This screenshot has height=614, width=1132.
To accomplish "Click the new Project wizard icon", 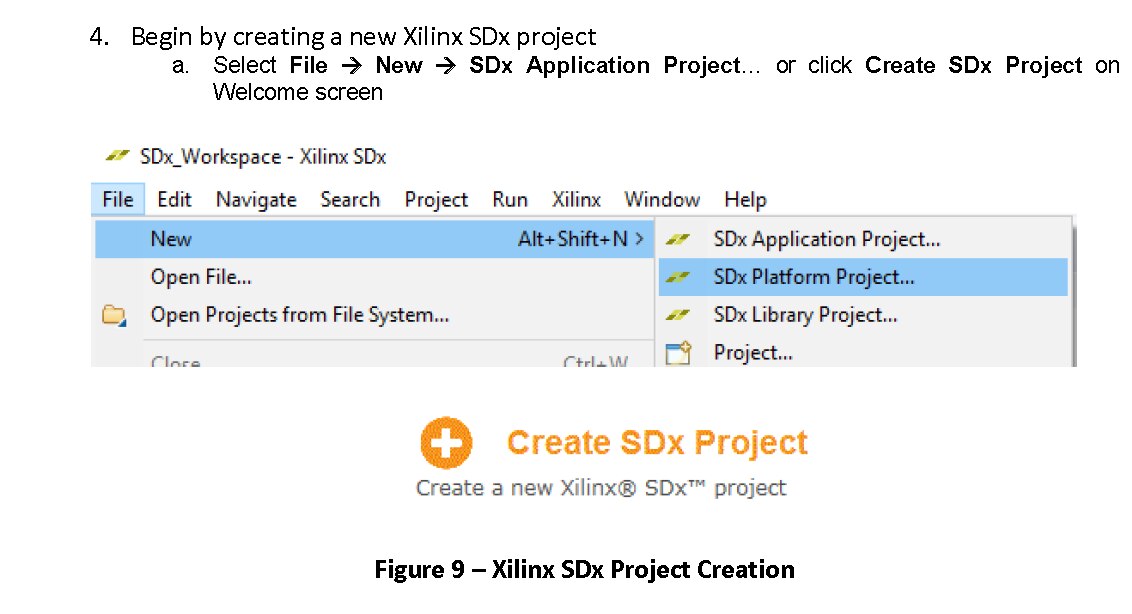I will click(678, 353).
